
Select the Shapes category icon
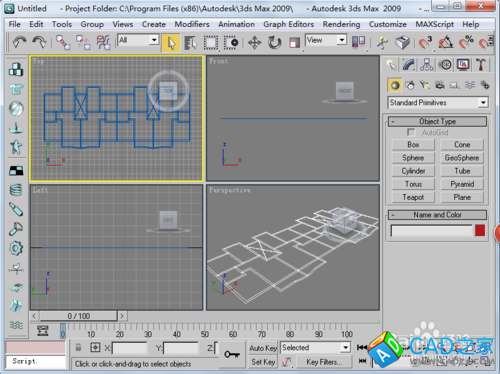410,85
